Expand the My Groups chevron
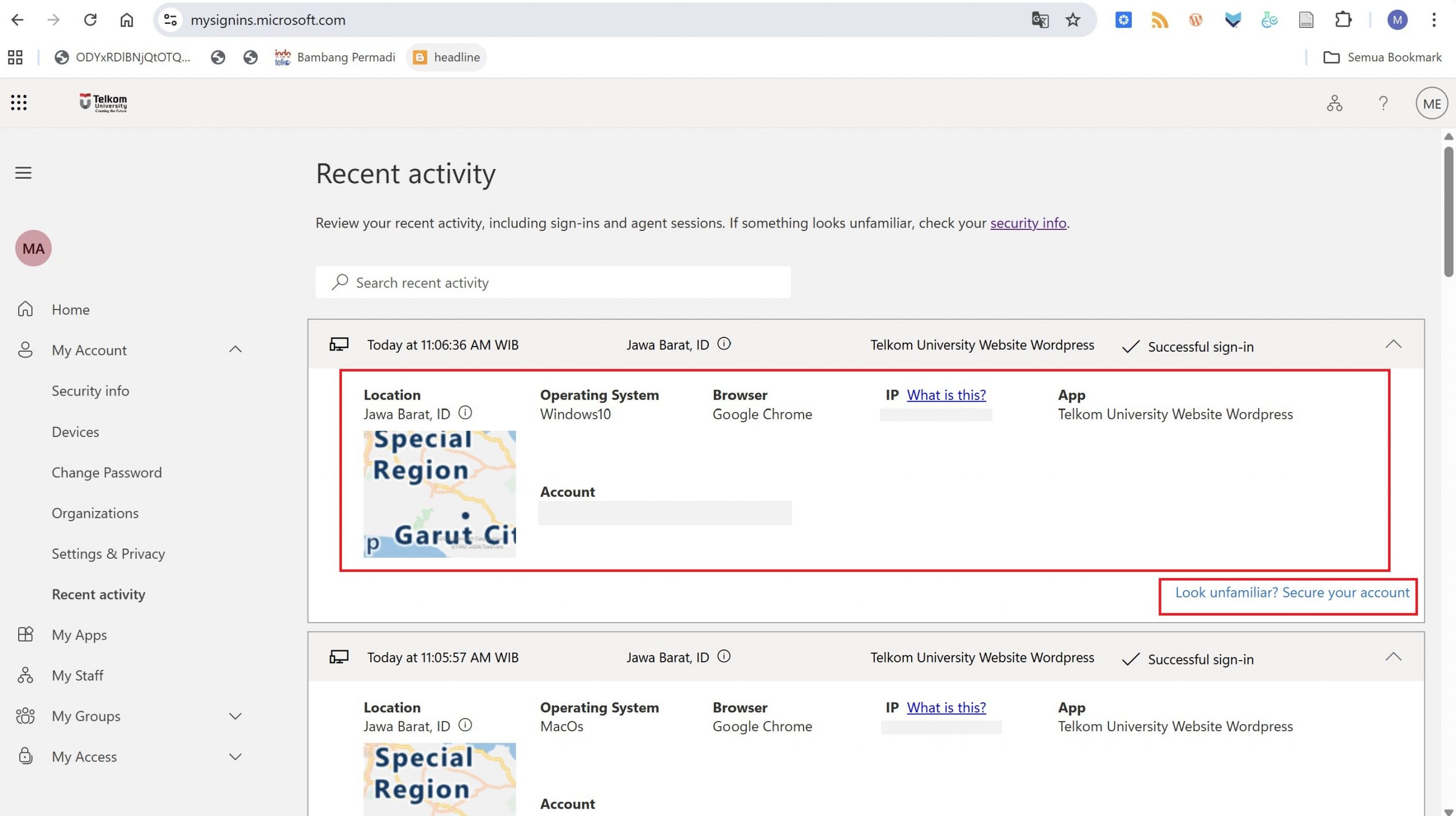Screen dimensions: 1456x816 (235, 716)
